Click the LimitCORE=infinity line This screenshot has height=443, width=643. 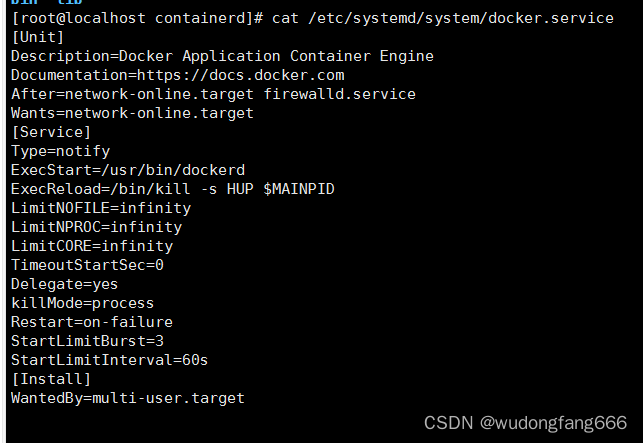[92, 246]
